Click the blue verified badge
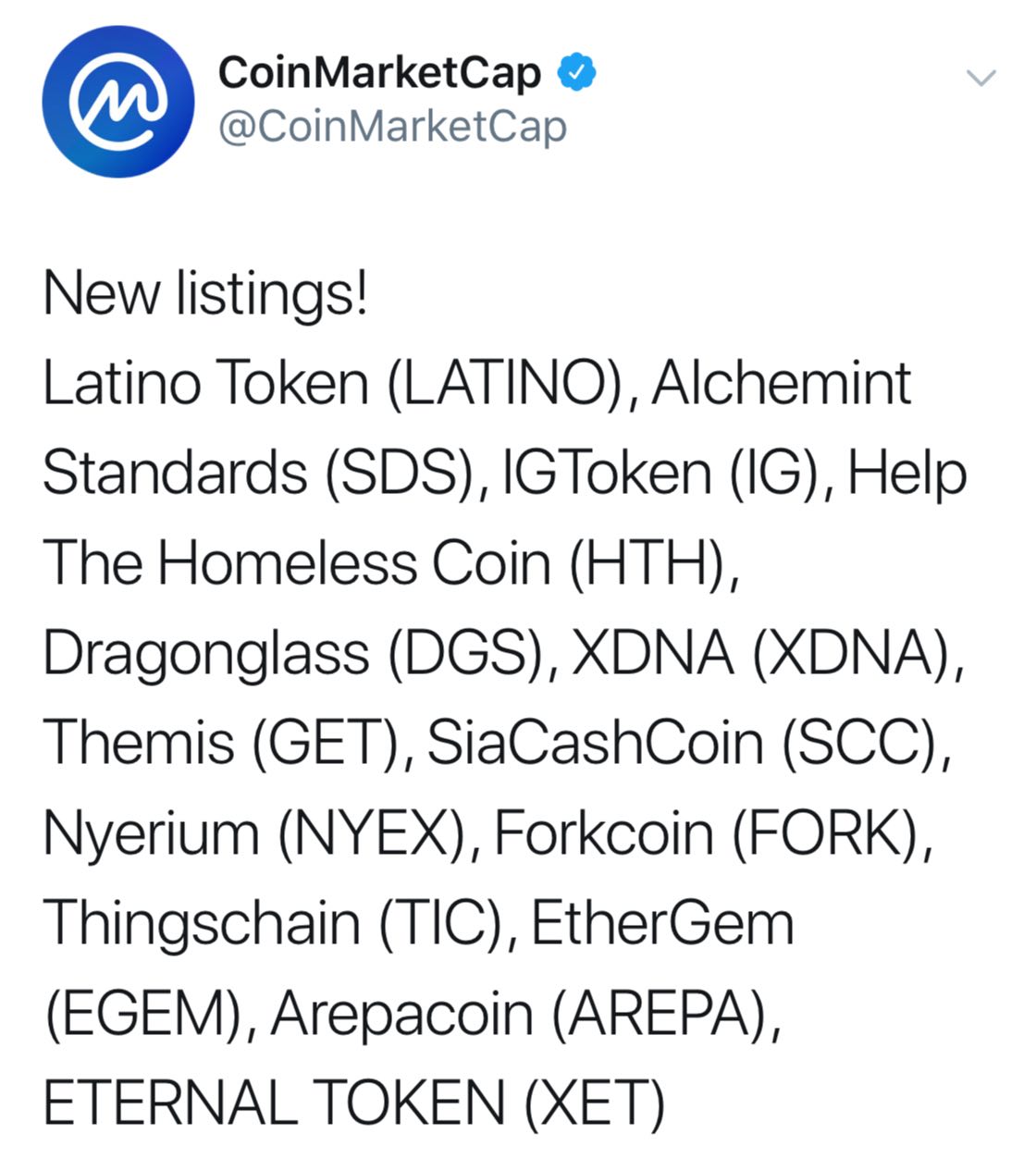Image resolution: width=1036 pixels, height=1158 pixels. pos(575,73)
